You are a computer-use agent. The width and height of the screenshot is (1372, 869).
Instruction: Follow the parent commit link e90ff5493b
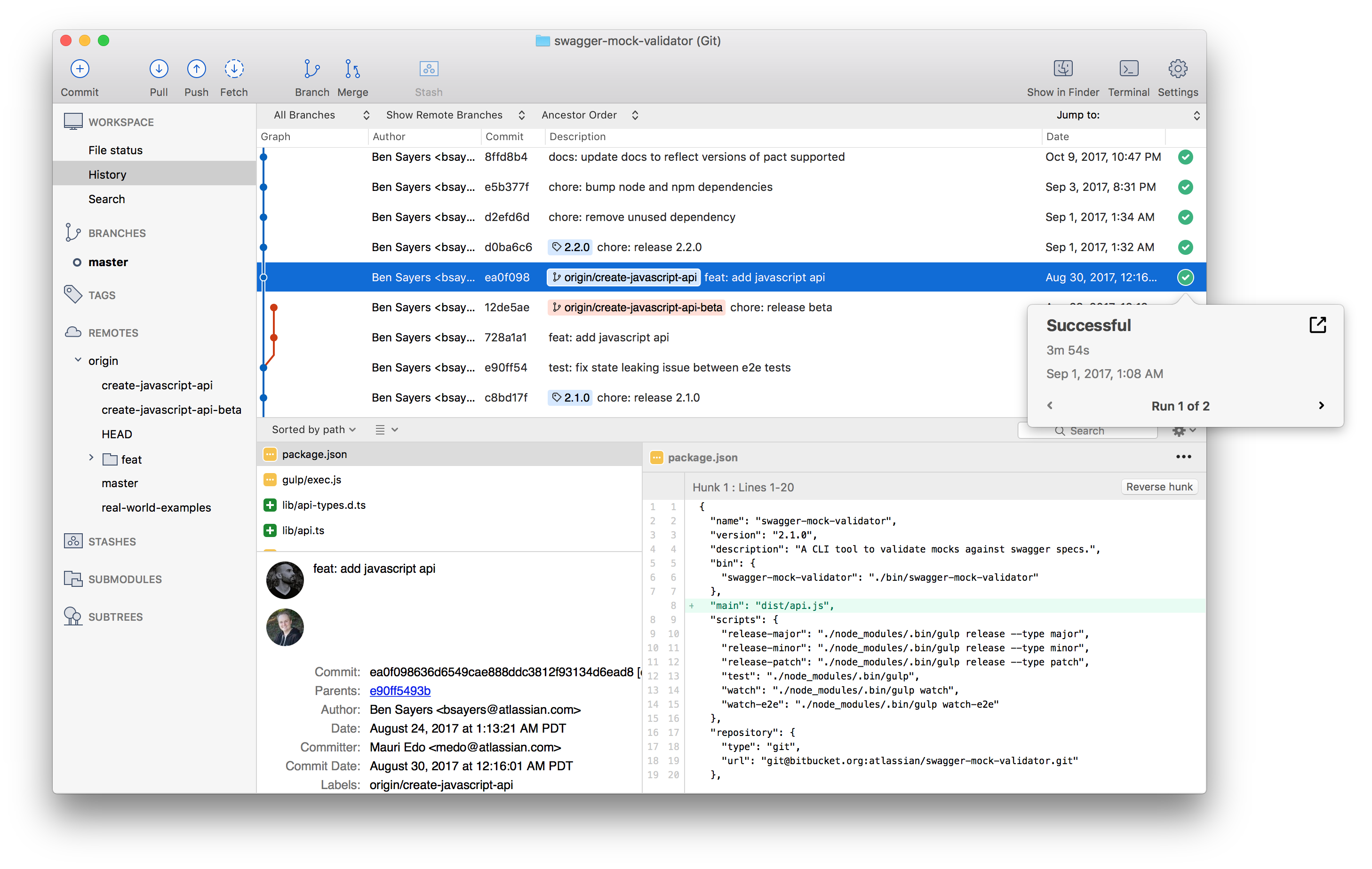[x=399, y=691]
